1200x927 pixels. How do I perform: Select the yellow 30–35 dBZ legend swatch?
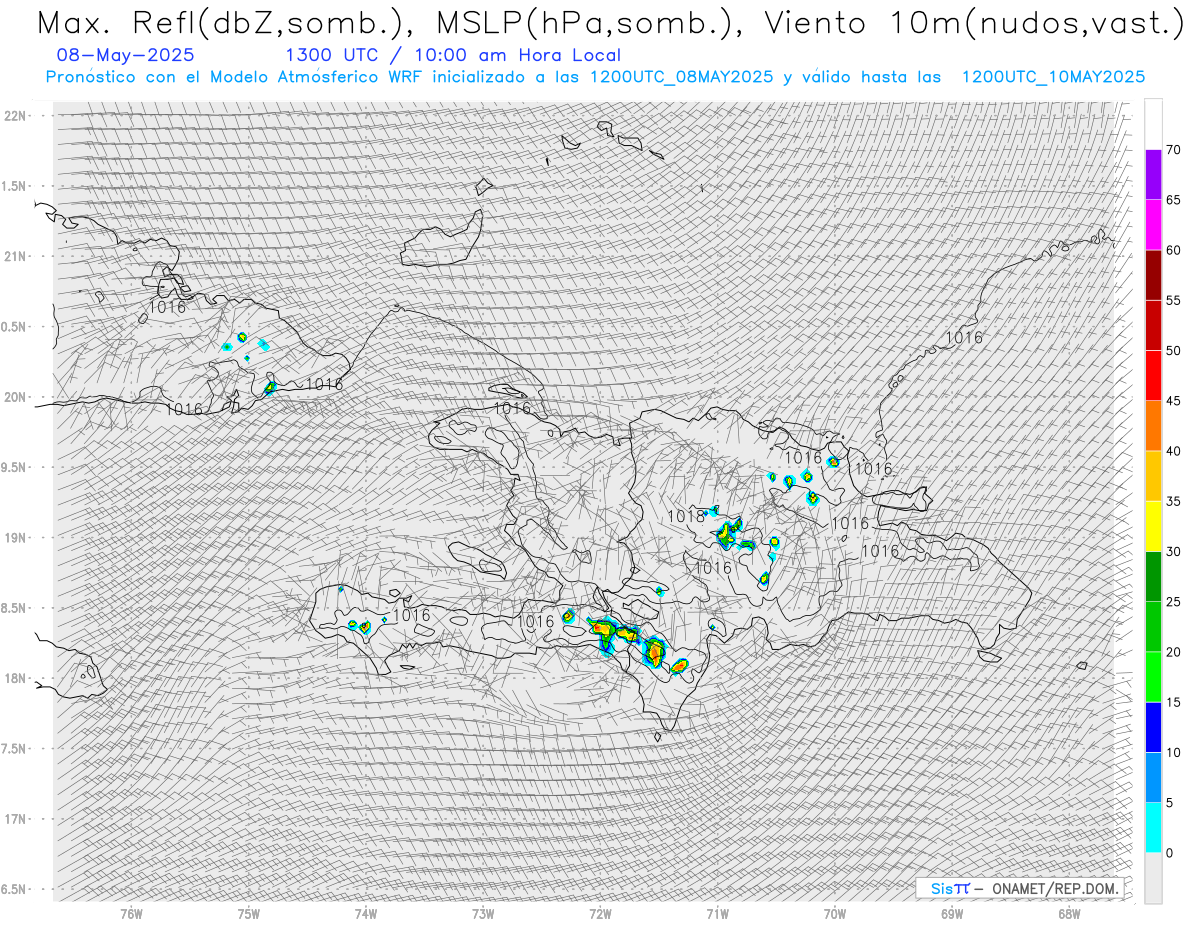point(1153,526)
